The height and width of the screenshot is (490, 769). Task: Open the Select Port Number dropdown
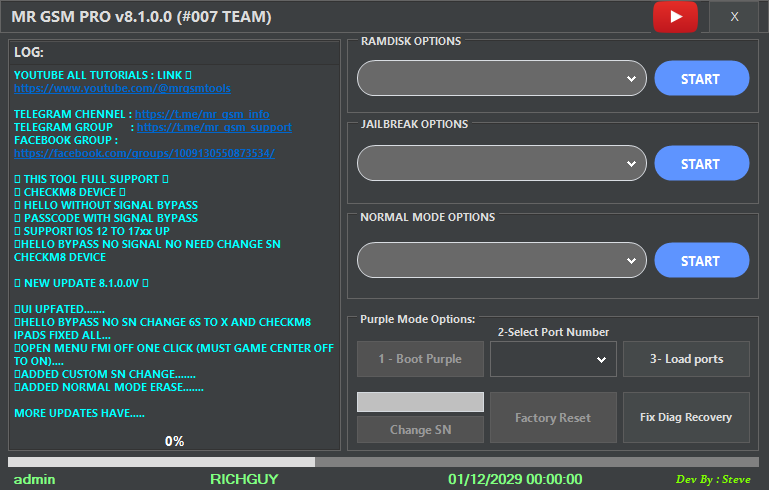tap(553, 359)
